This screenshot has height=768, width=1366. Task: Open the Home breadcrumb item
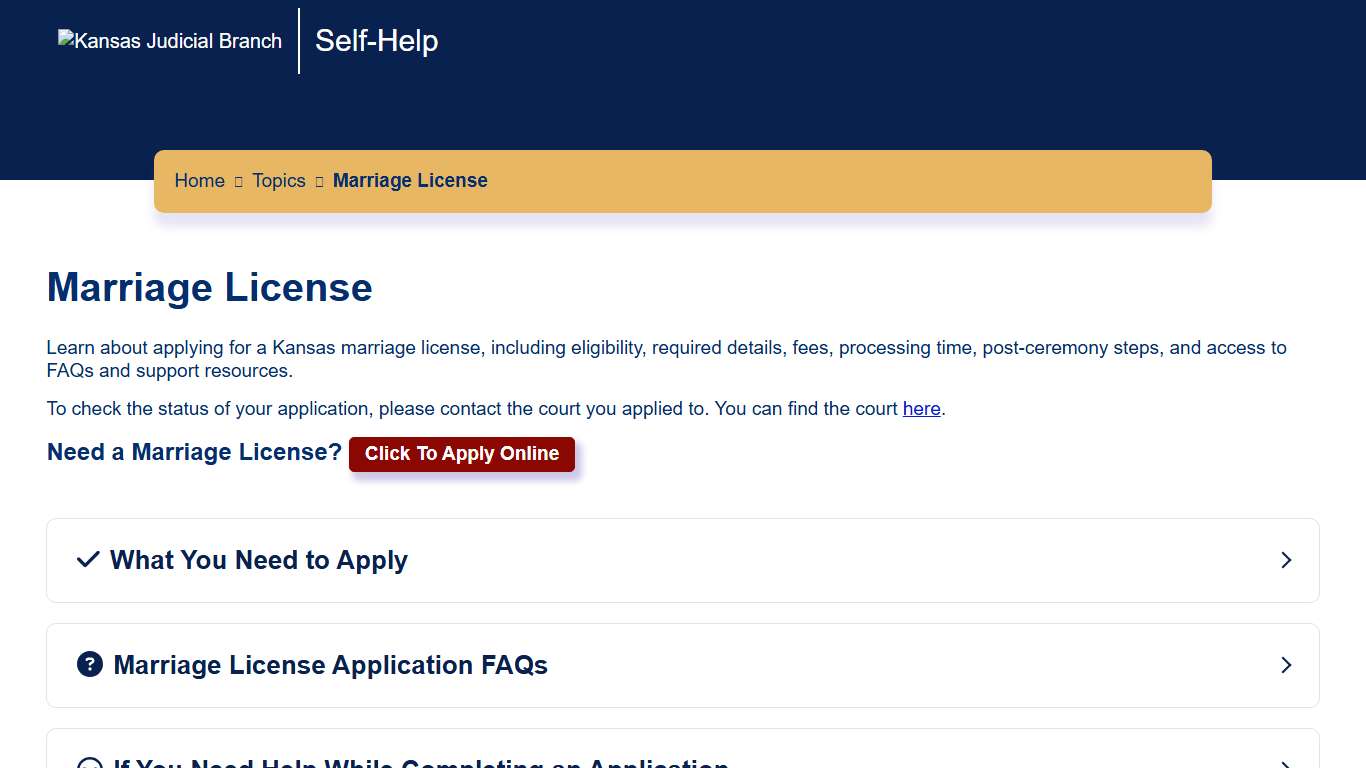(x=199, y=181)
